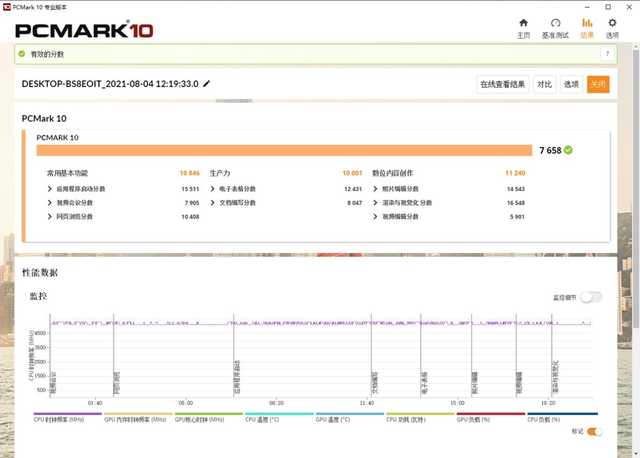The image size is (640, 458).
Task: Expand the score row showing 7 905
Action: [123, 203]
